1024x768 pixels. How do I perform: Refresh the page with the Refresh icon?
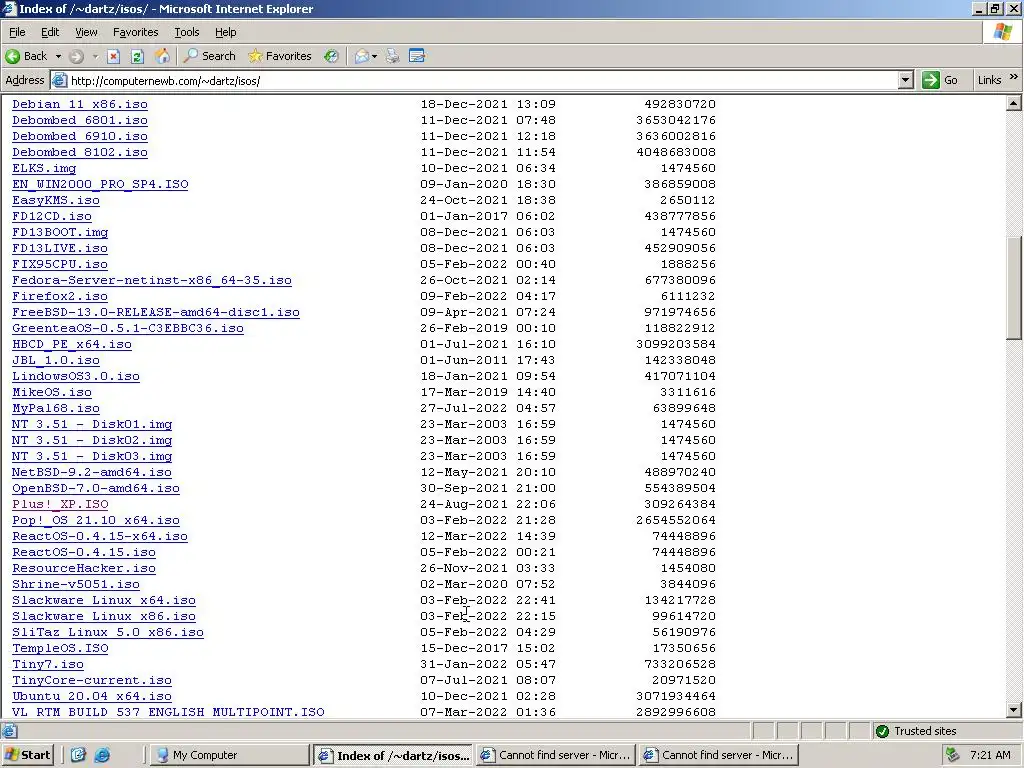pyautogui.click(x=137, y=56)
